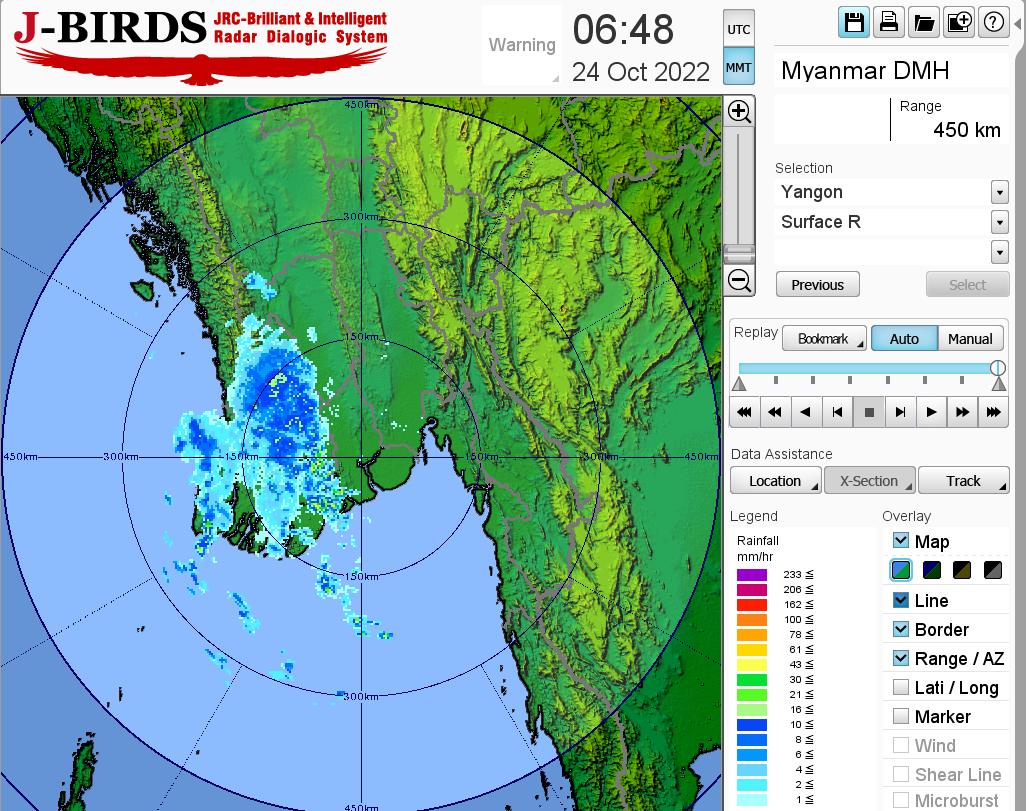Print the current radar image
The image size is (1030, 811).
tap(888, 22)
